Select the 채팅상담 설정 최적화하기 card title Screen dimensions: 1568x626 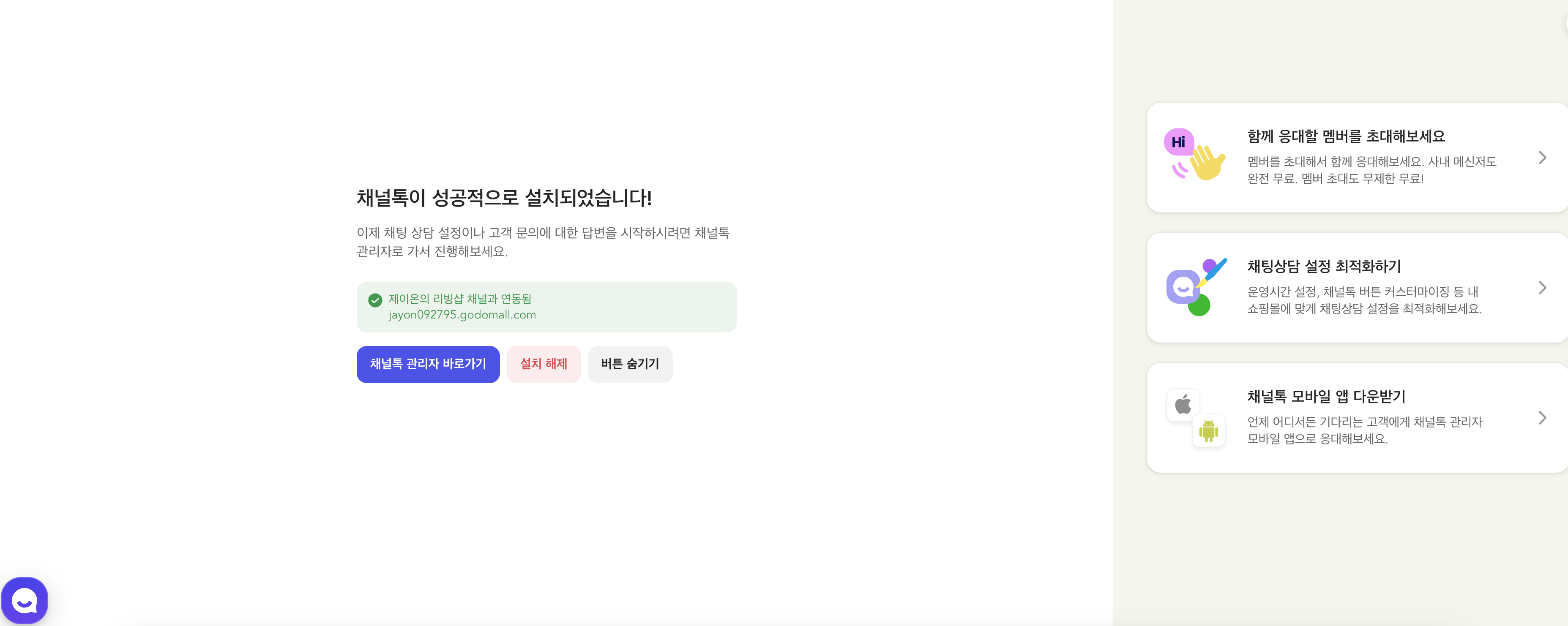(x=1324, y=267)
